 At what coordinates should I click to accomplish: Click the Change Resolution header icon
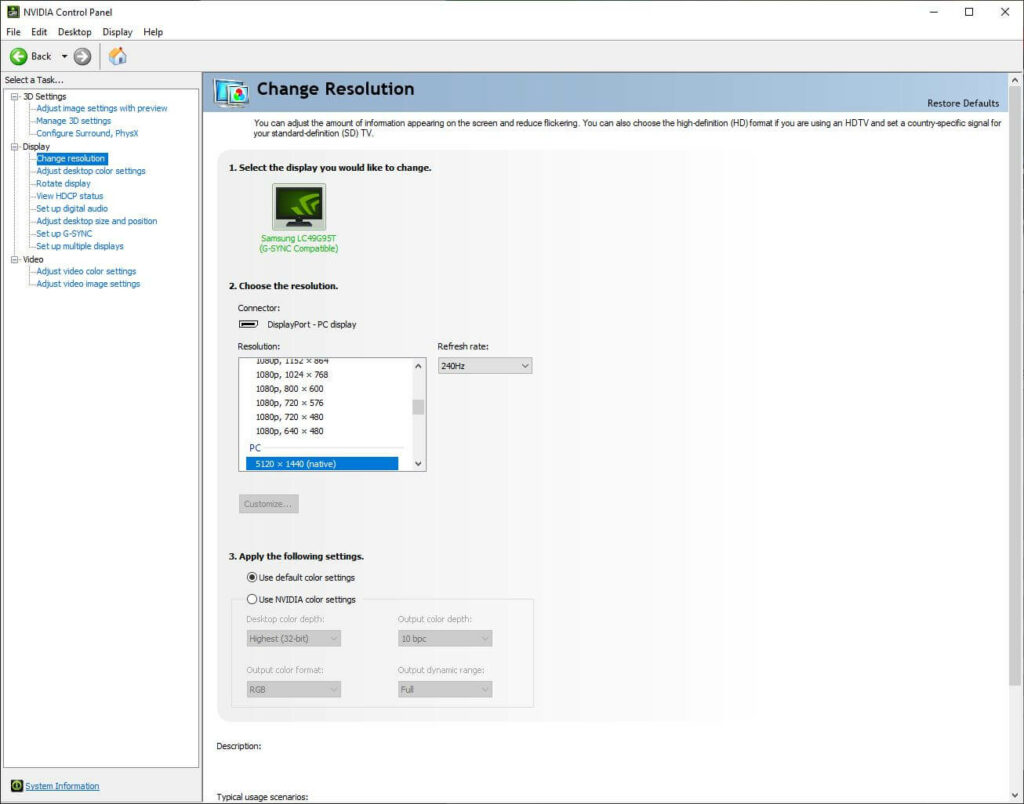(231, 92)
